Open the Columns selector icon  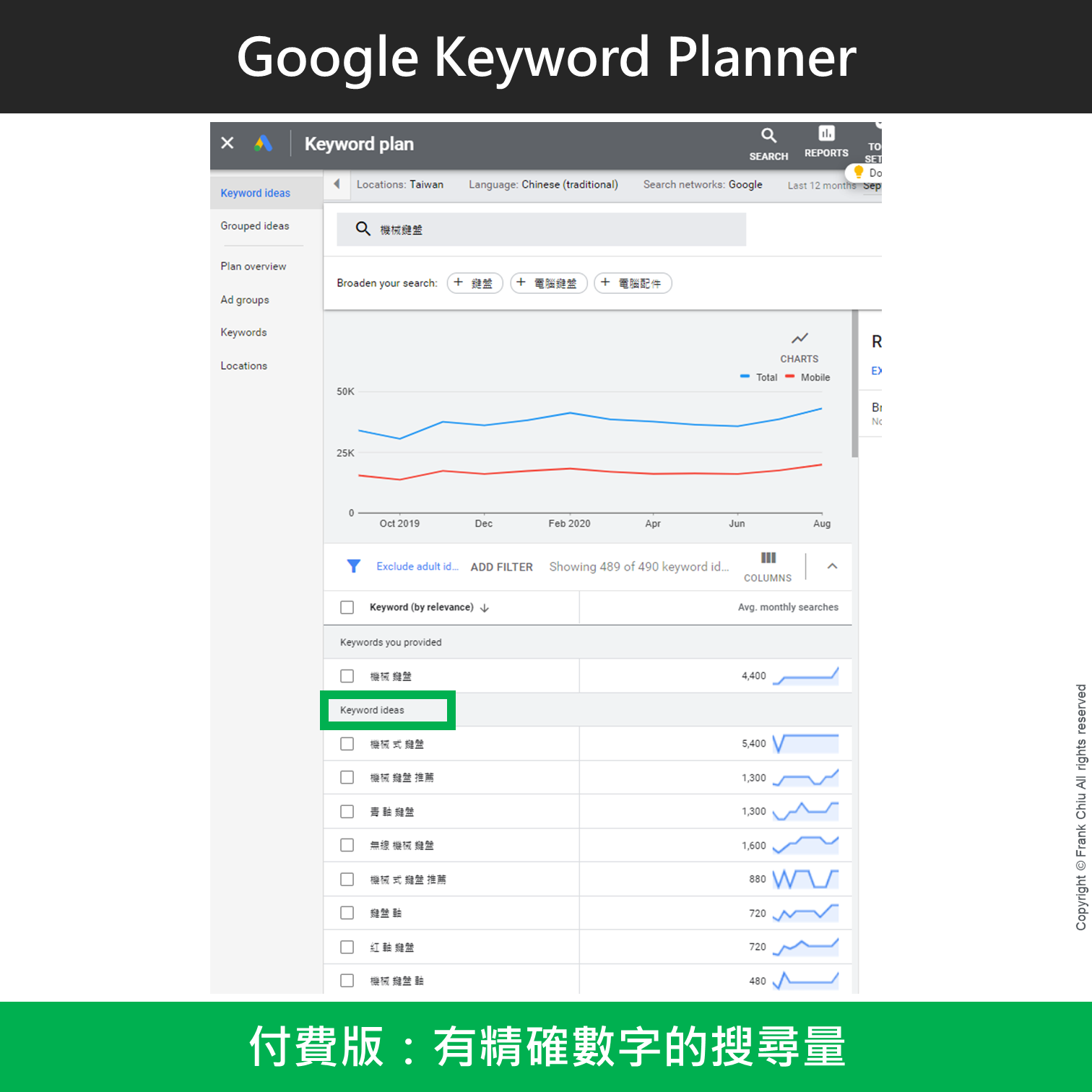tap(768, 558)
